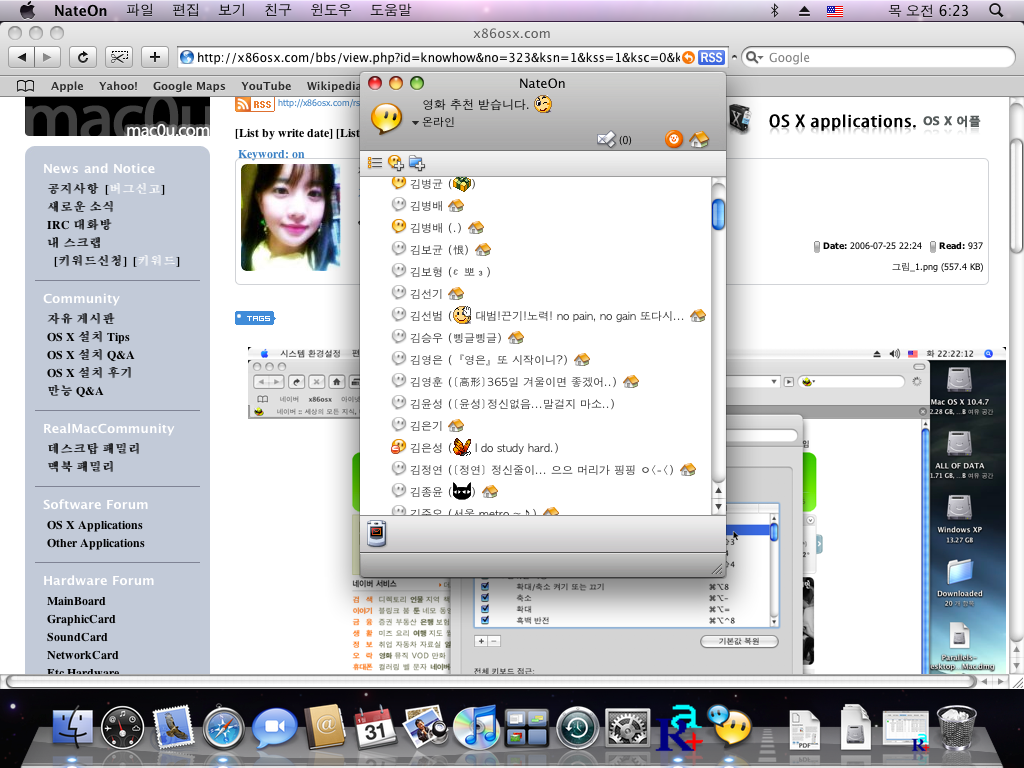Open my mini homepage house icon in NateOn header
1024x768 pixels.
tap(699, 138)
